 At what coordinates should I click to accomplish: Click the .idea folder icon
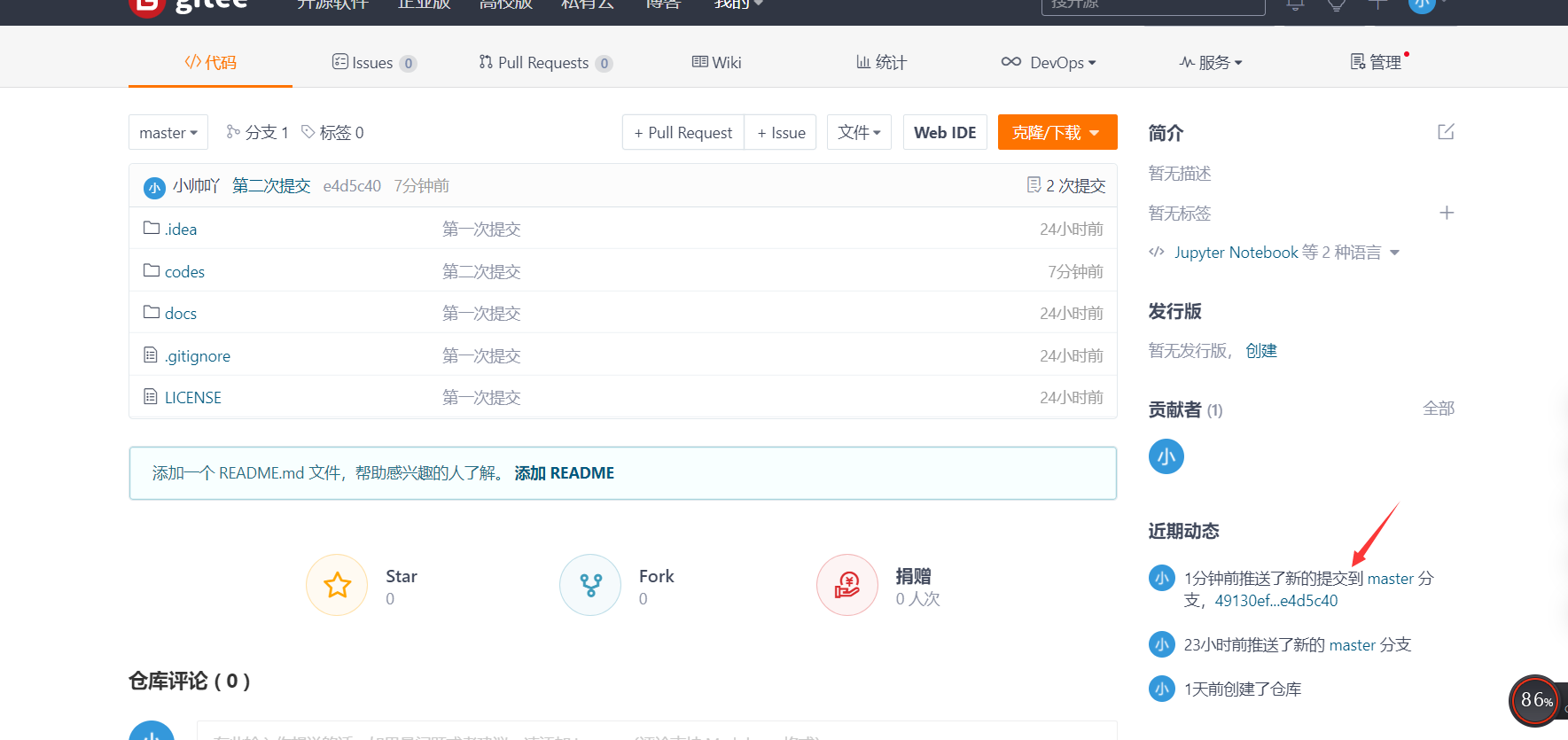coord(152,228)
